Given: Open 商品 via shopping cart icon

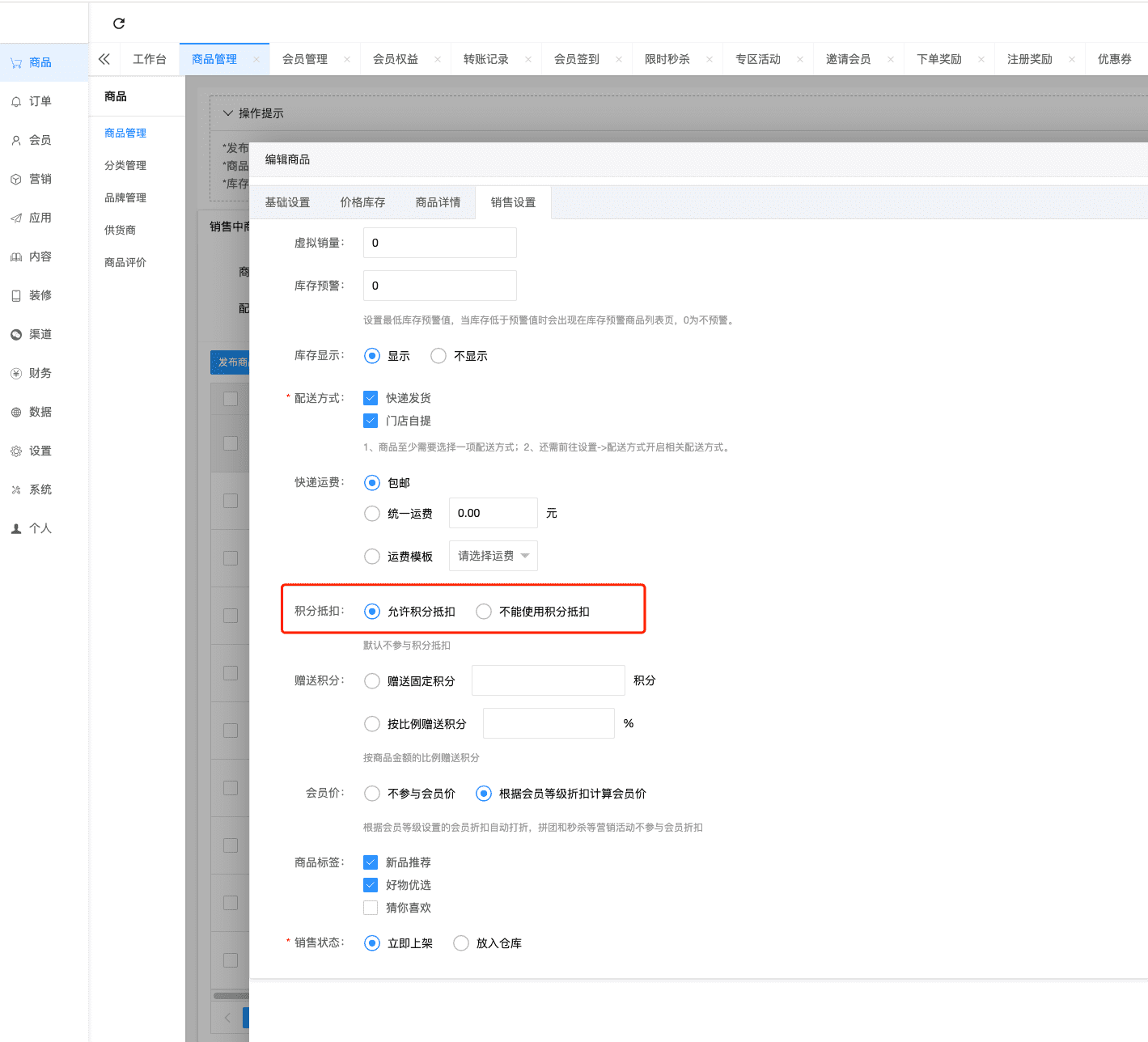Looking at the screenshot, I should click(x=16, y=63).
